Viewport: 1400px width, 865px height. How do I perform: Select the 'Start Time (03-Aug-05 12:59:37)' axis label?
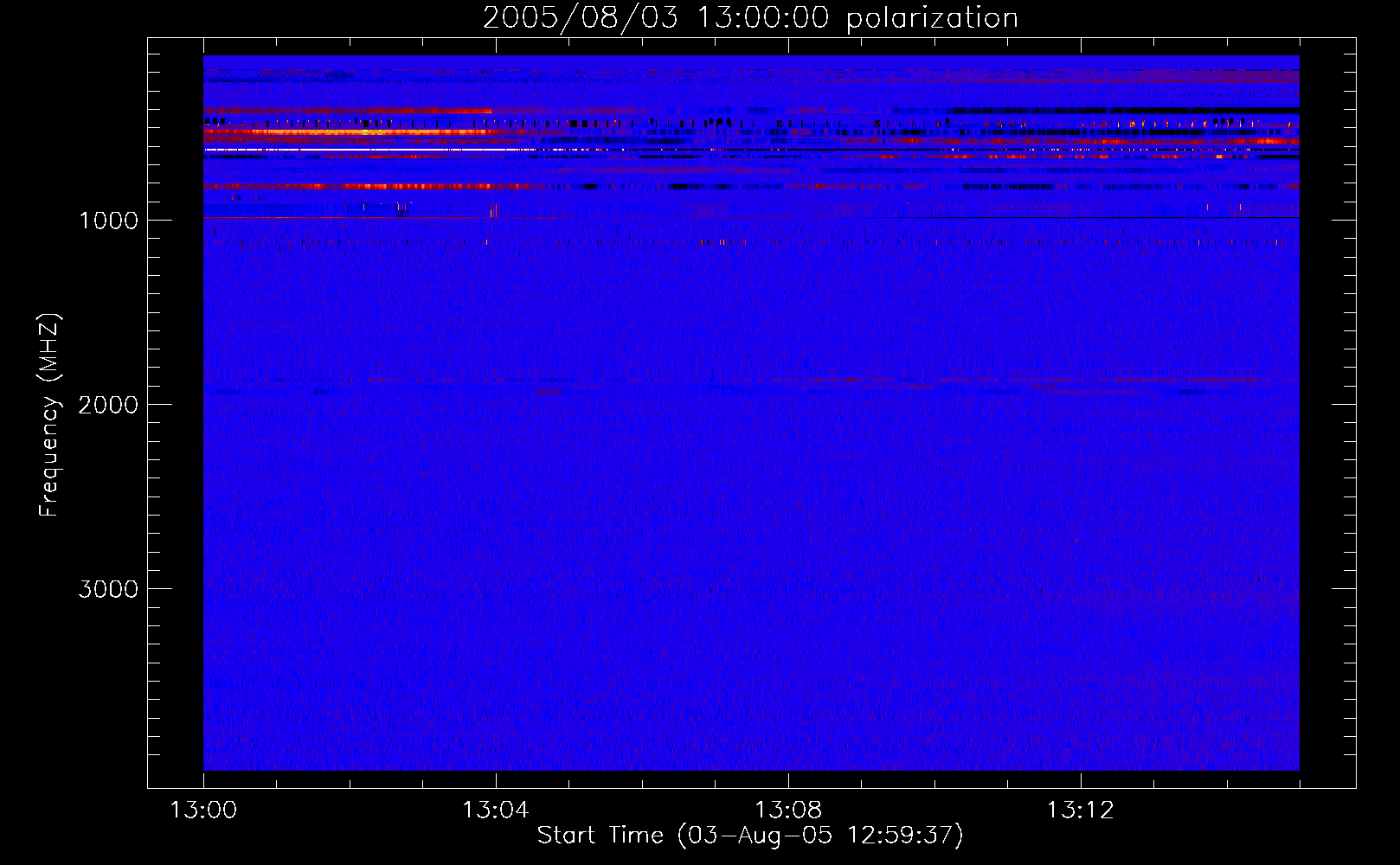750,836
